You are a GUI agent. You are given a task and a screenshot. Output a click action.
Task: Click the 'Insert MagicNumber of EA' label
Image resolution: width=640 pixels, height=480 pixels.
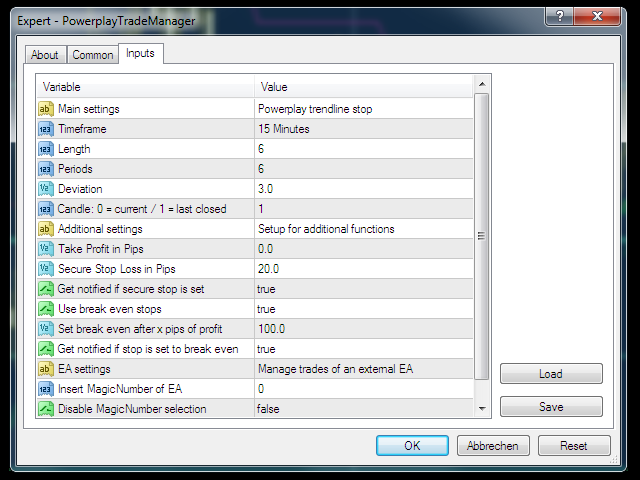coord(120,389)
